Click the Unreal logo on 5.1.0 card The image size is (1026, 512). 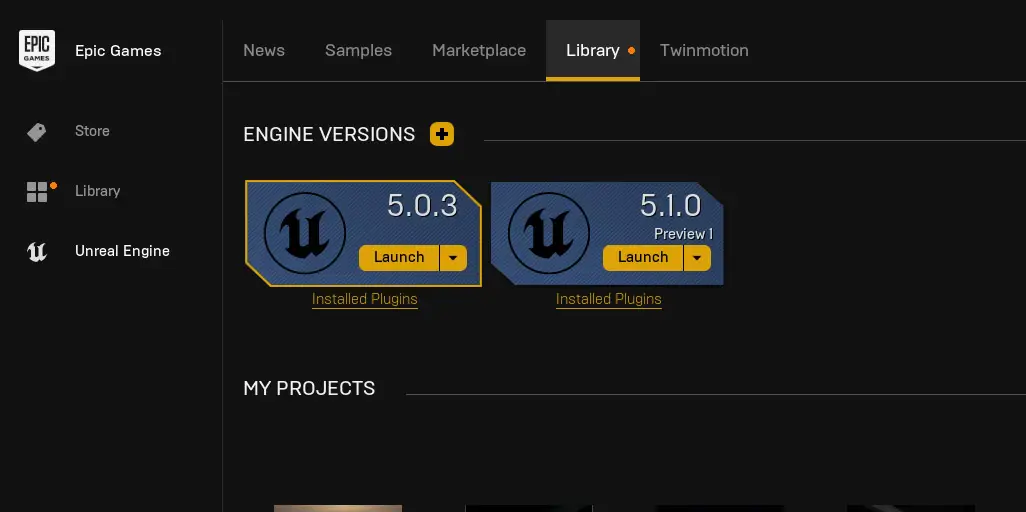coord(549,234)
